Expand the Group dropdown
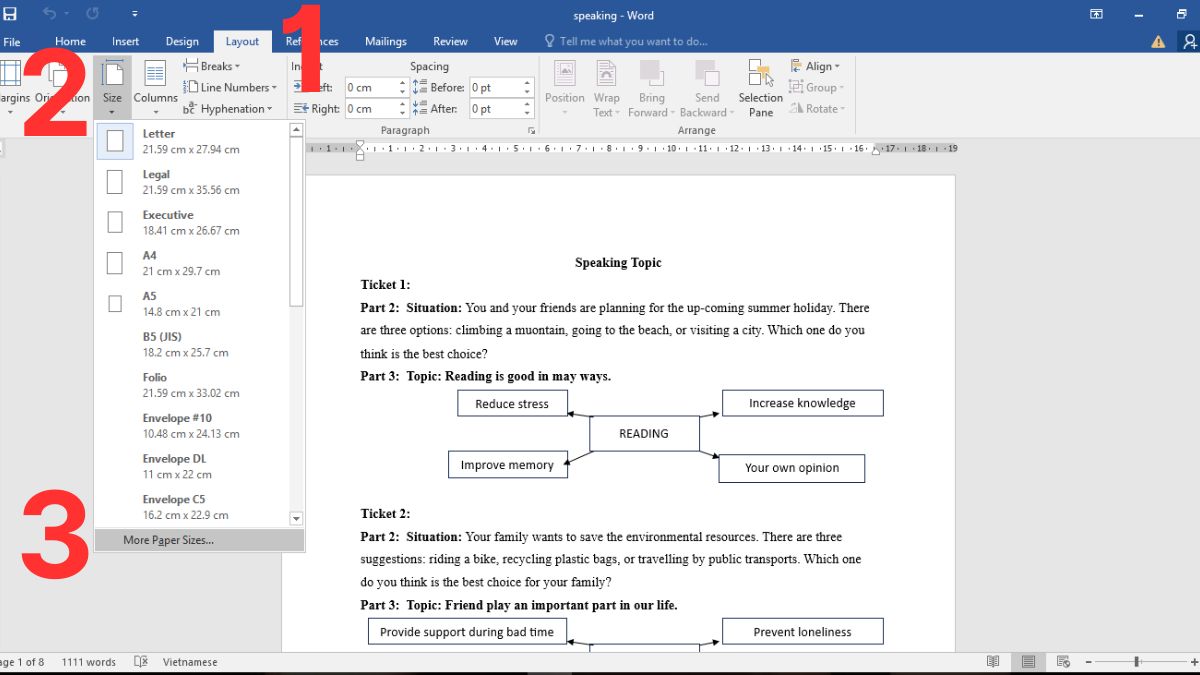 point(817,87)
